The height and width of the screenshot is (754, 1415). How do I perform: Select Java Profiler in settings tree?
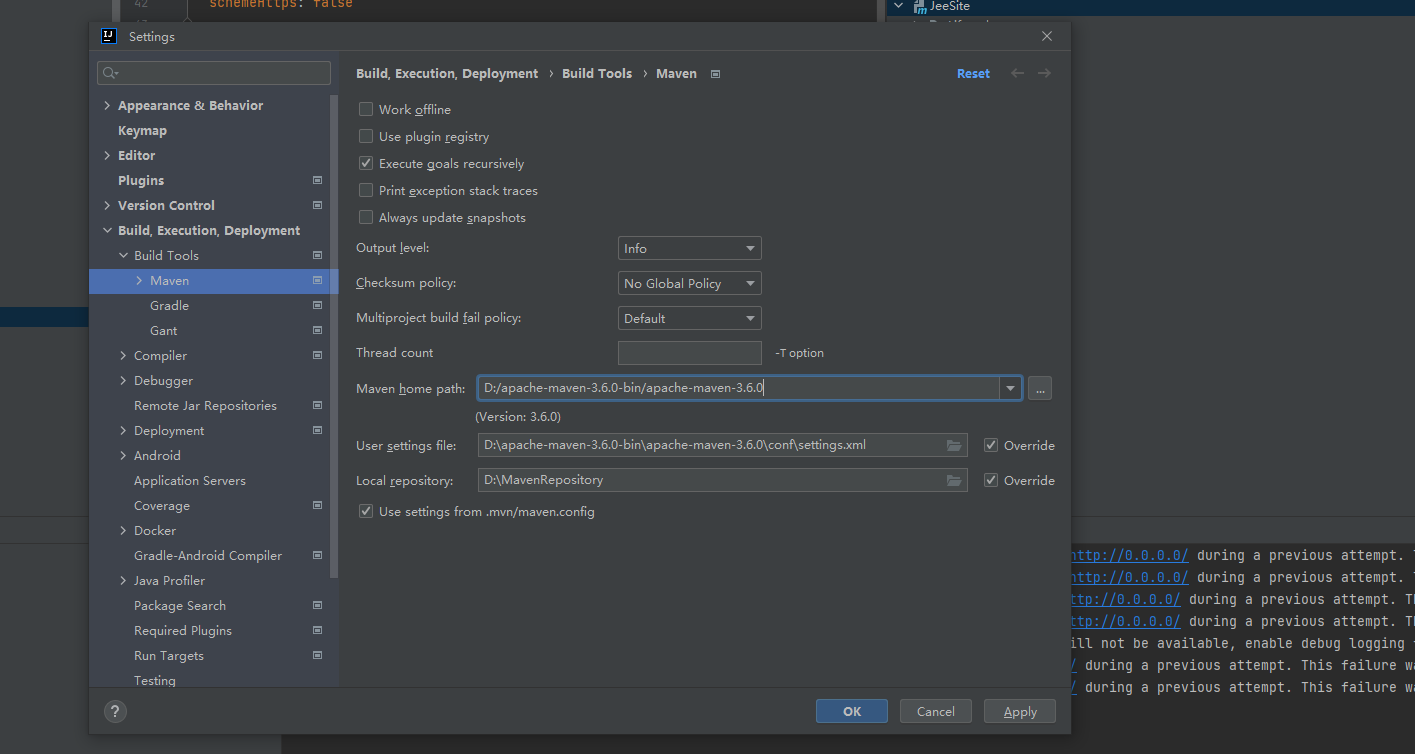click(170, 581)
